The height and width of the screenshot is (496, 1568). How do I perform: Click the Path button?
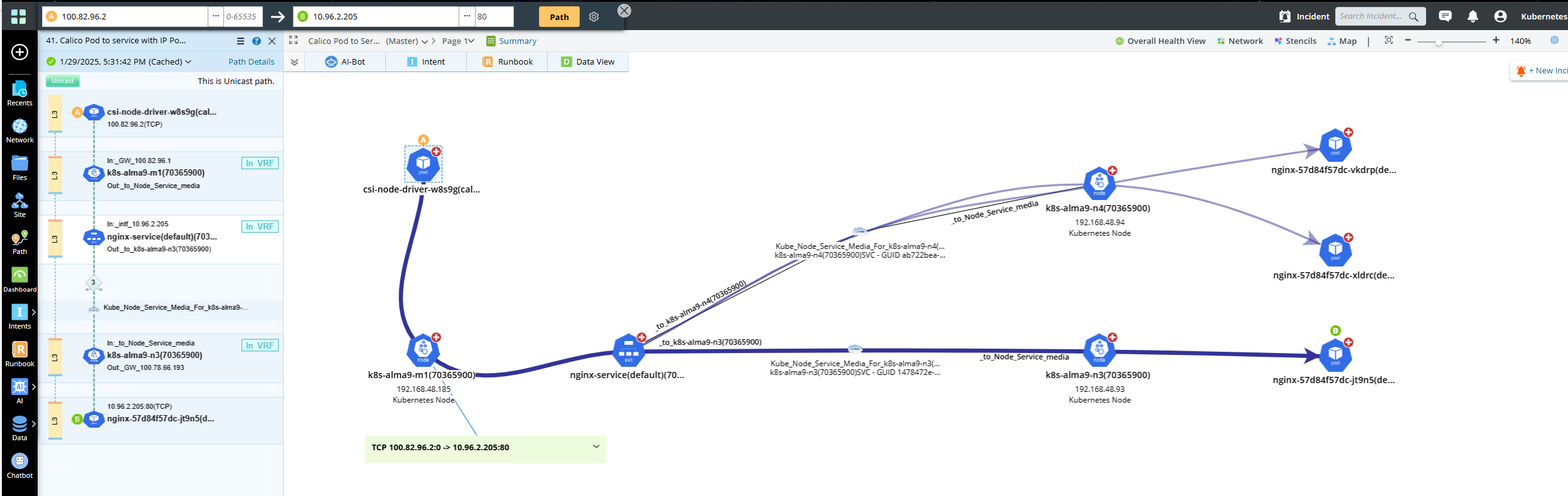click(x=559, y=17)
